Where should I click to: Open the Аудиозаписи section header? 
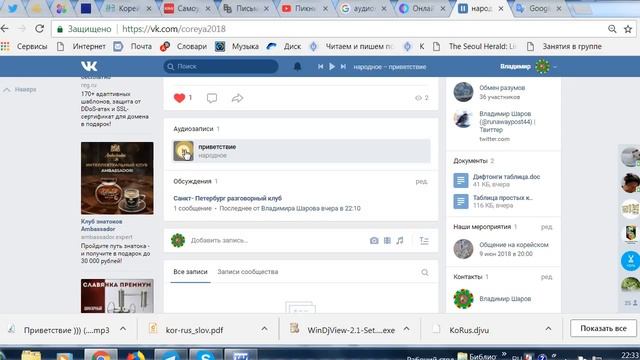pos(193,129)
